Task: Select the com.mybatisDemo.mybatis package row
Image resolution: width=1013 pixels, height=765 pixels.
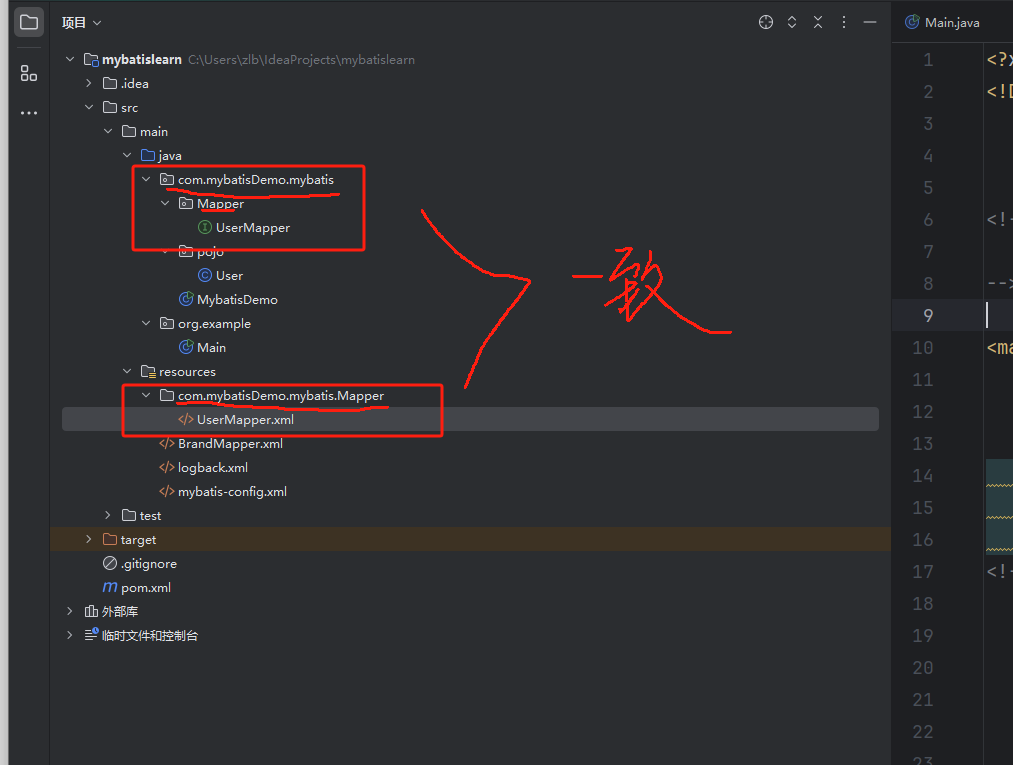Action: click(470, 179)
